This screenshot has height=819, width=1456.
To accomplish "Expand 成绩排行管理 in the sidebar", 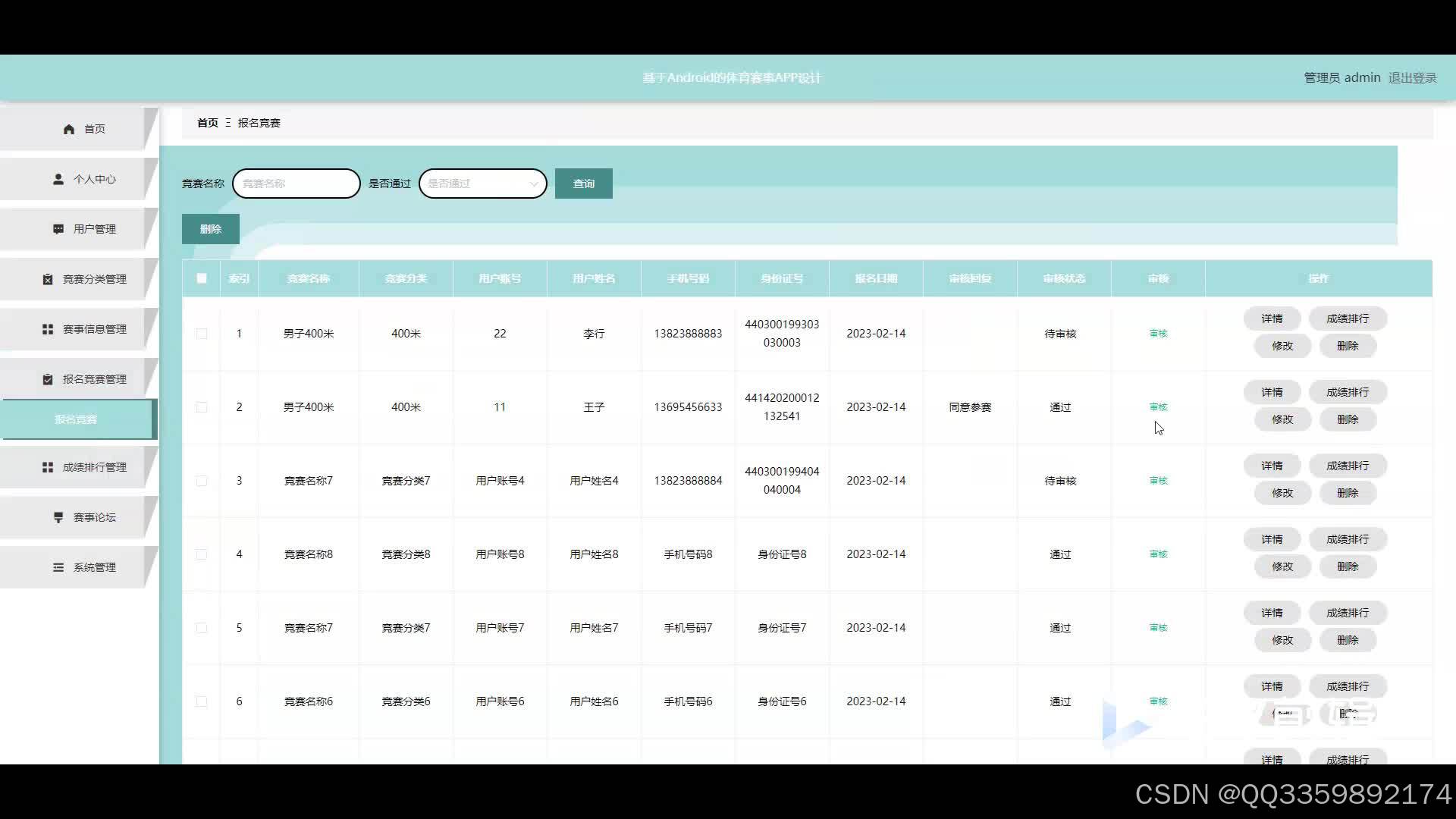I will (79, 467).
